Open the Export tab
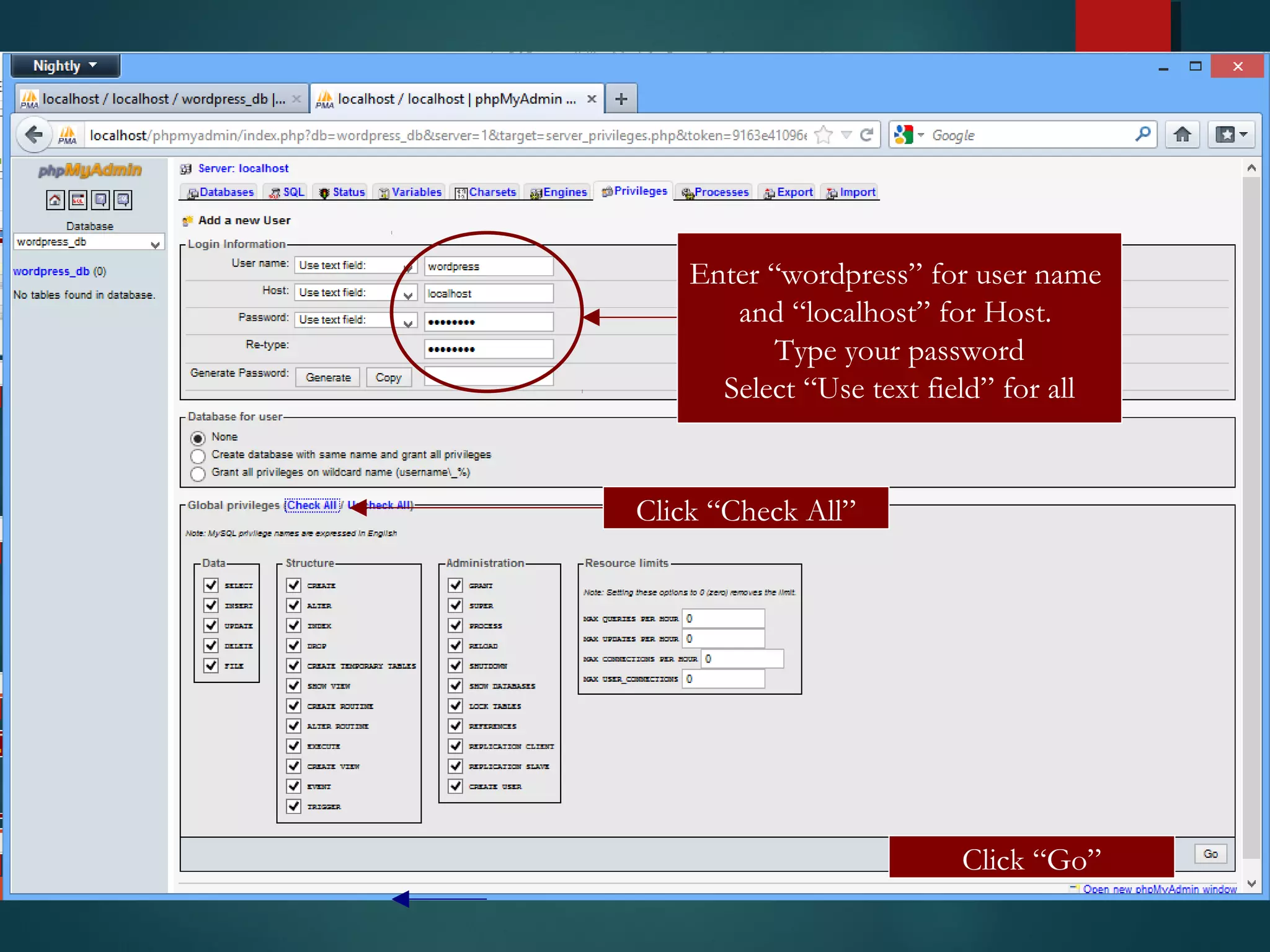1270x952 pixels. coord(789,192)
